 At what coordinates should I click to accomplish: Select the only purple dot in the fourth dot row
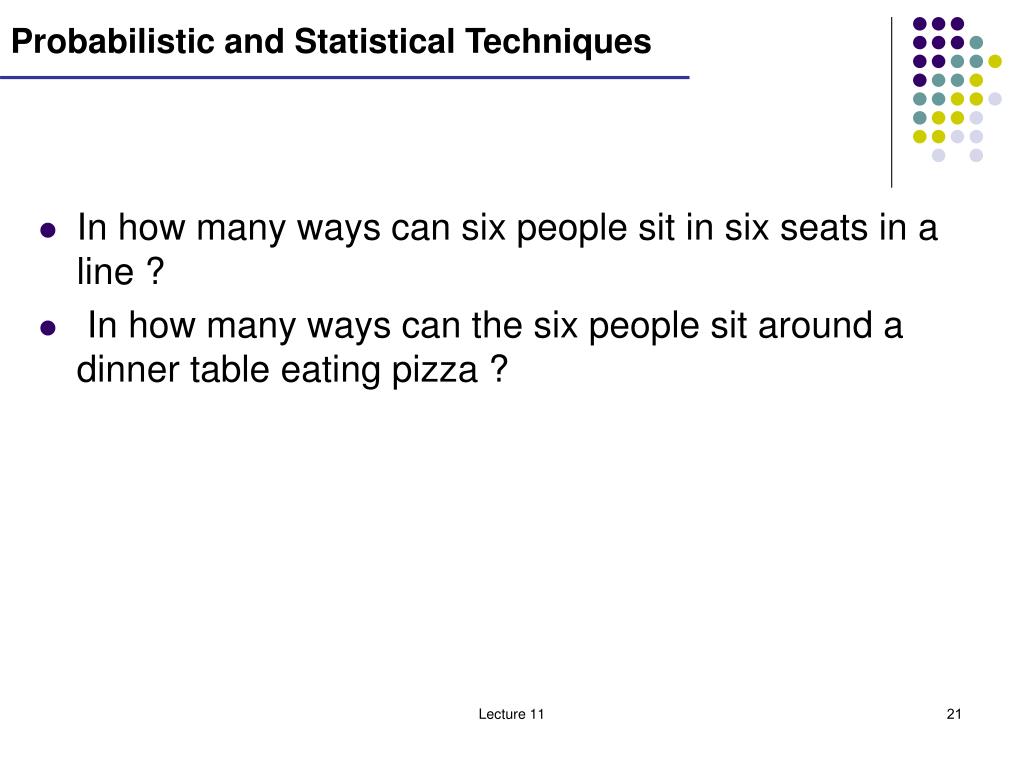click(920, 80)
